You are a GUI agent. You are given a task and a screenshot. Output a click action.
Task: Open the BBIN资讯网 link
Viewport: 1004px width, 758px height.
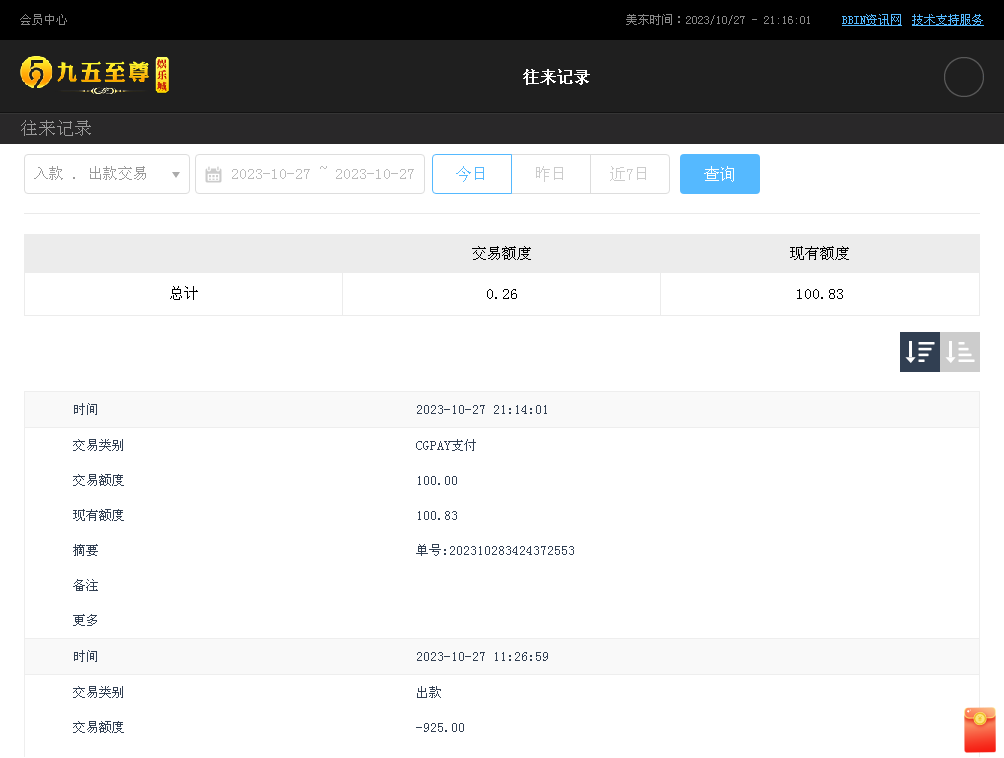871,20
